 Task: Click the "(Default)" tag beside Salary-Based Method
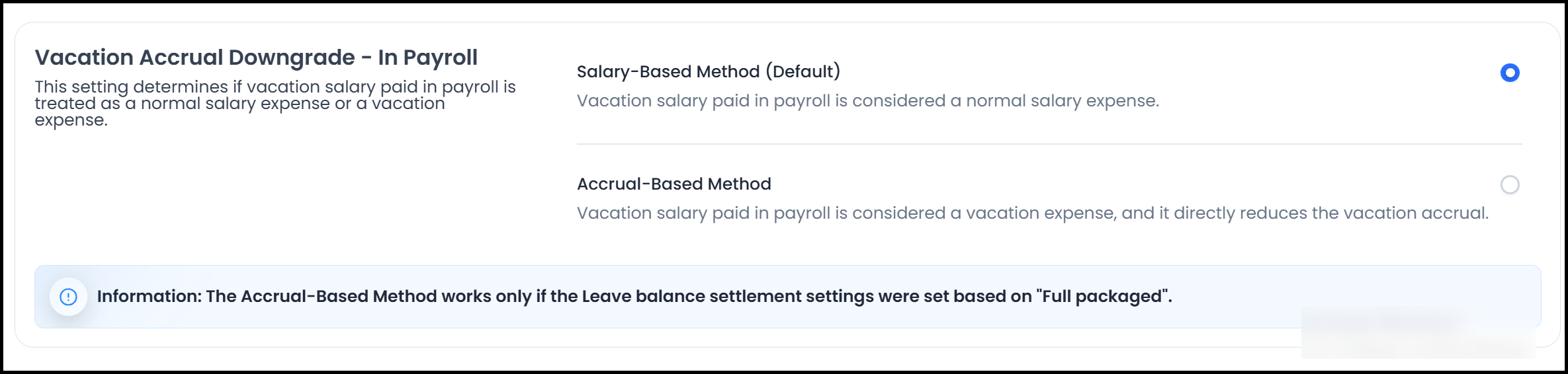click(x=803, y=71)
